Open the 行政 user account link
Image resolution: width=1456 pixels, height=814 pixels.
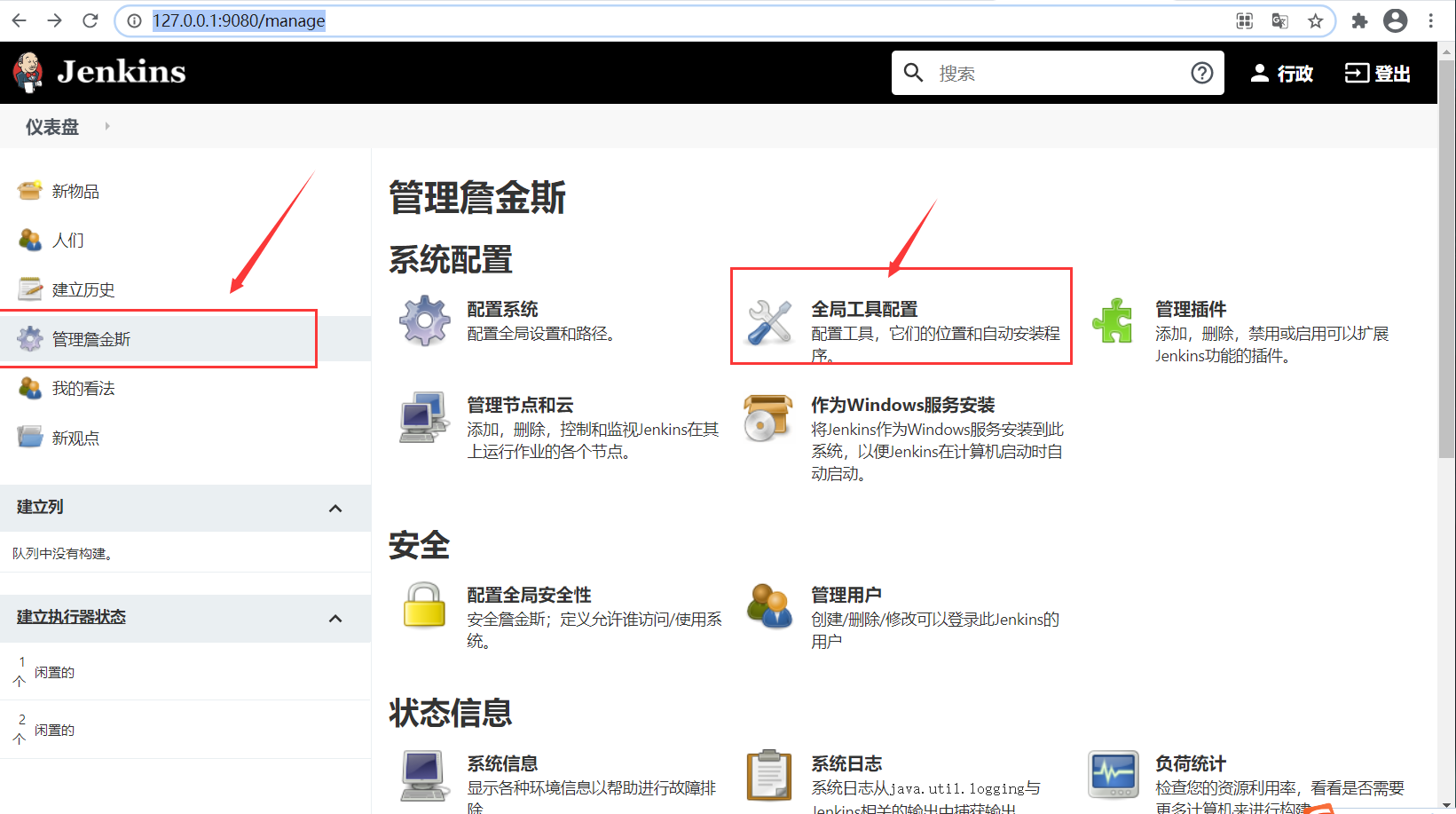point(1281,74)
